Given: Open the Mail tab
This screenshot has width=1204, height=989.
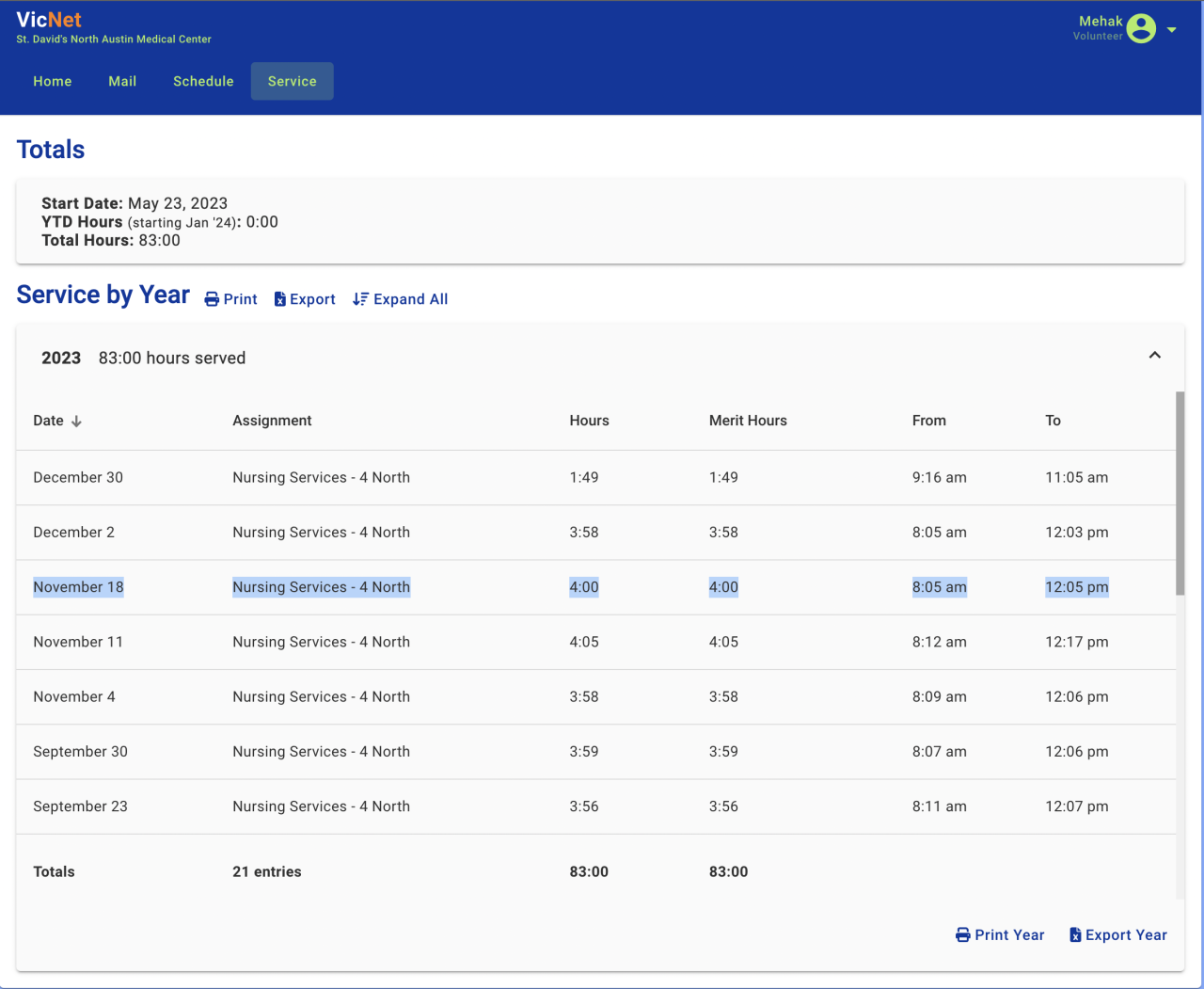Looking at the screenshot, I should (122, 81).
